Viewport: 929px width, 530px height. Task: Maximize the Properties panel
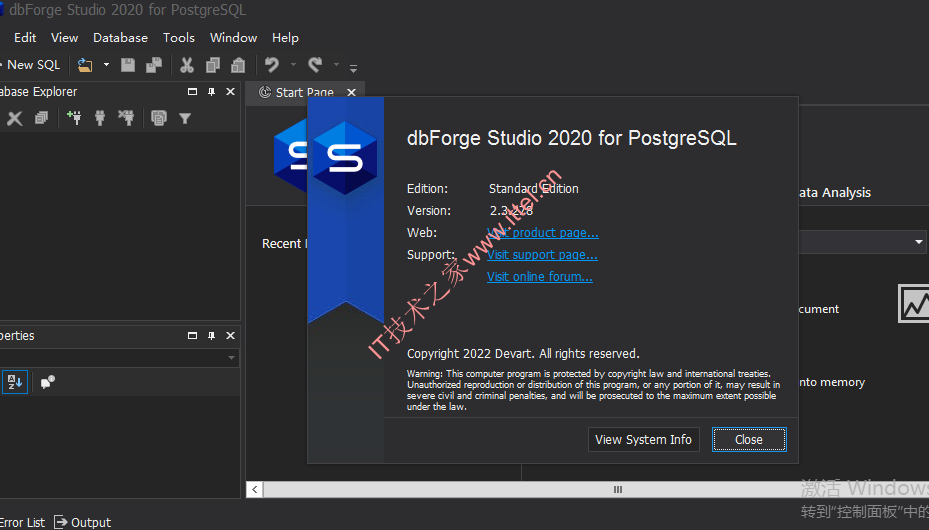[192, 336]
